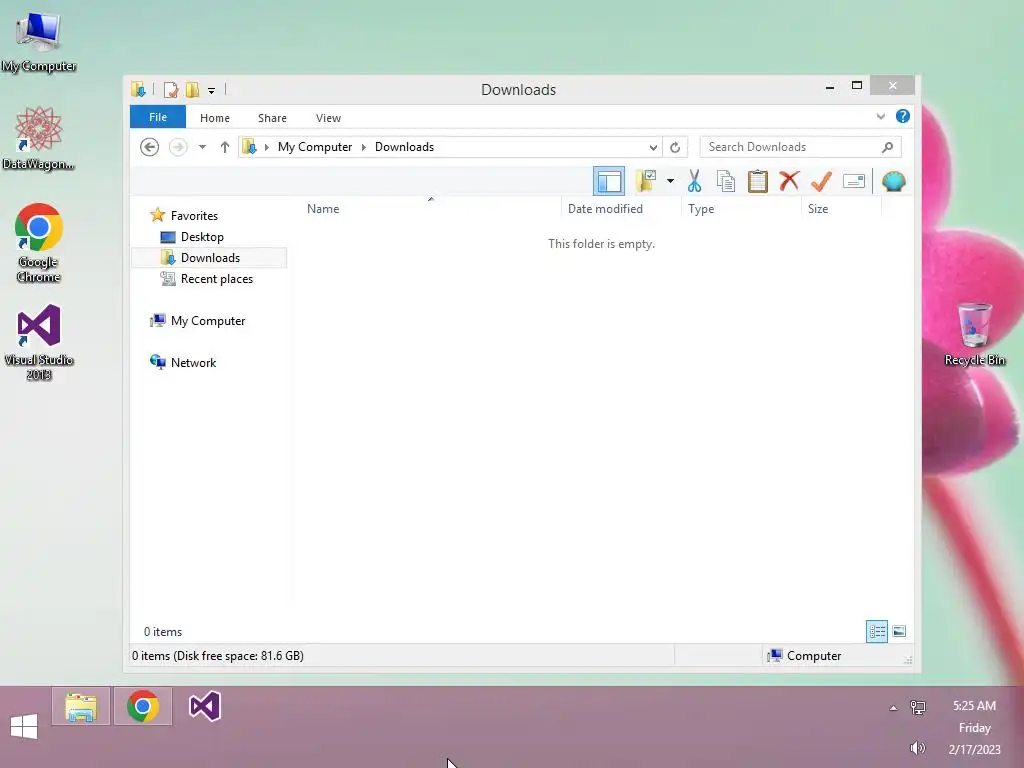Refresh the Downloads folder
The height and width of the screenshot is (768, 1024).
point(675,148)
